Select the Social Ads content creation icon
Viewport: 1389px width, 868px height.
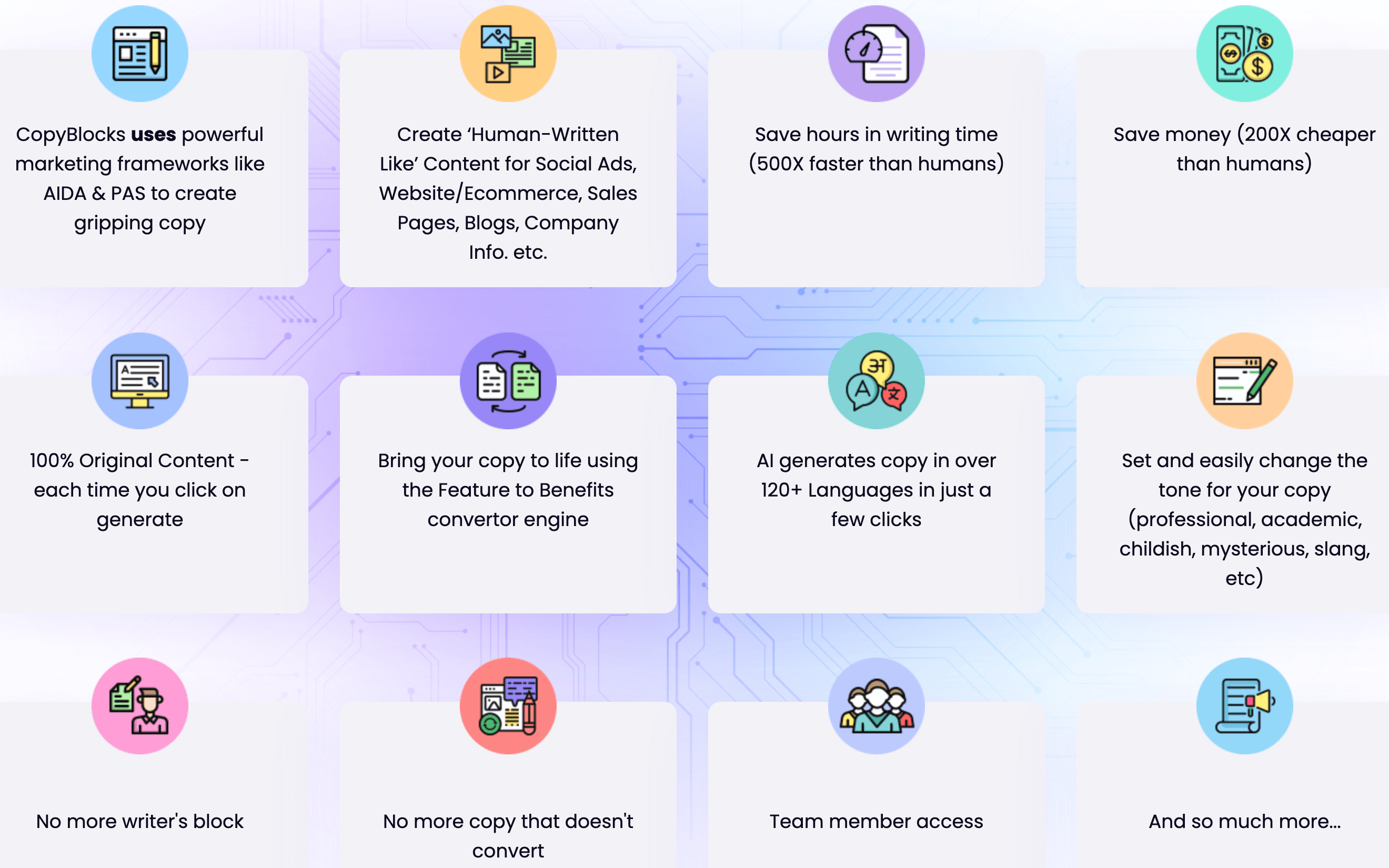click(509, 54)
